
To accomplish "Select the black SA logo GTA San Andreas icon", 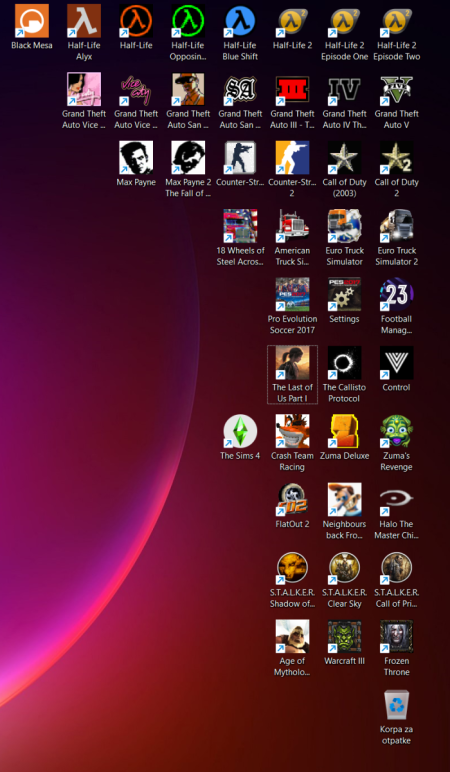I will 240,89.
